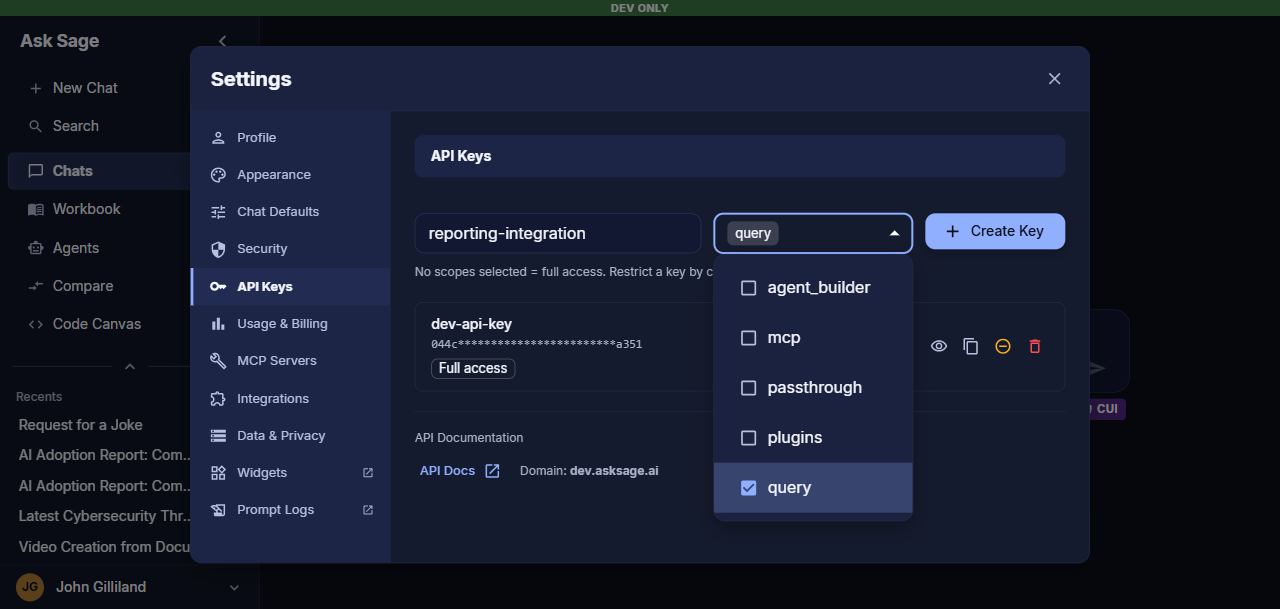The width and height of the screenshot is (1280, 609).
Task: Click the Appearance palette icon
Action: pos(218,175)
